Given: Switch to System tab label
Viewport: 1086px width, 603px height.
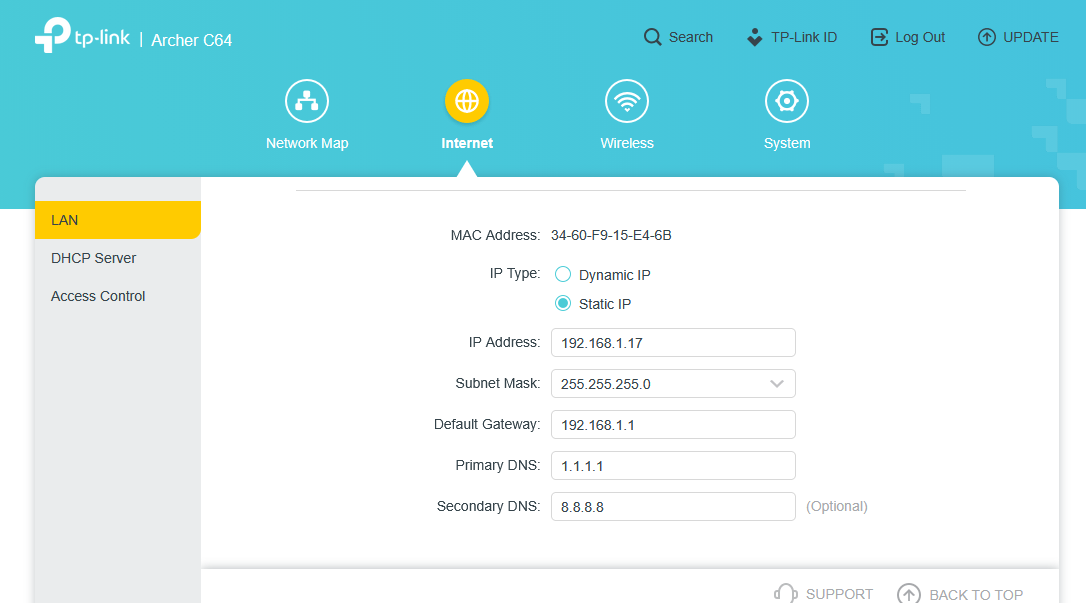Looking at the screenshot, I should (787, 143).
